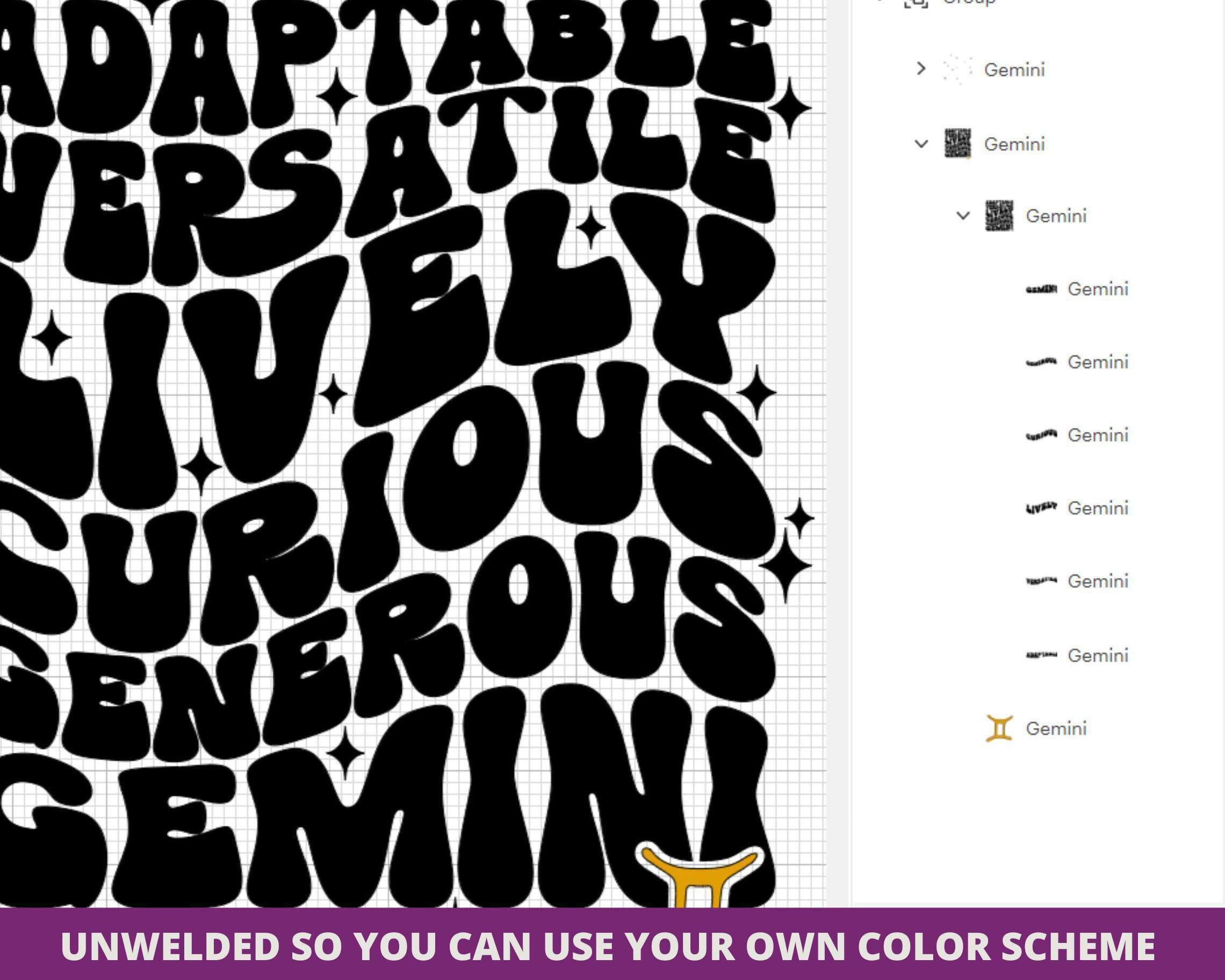
Task: Click the Gemini label of the LIVELY layer
Action: [x=1098, y=508]
